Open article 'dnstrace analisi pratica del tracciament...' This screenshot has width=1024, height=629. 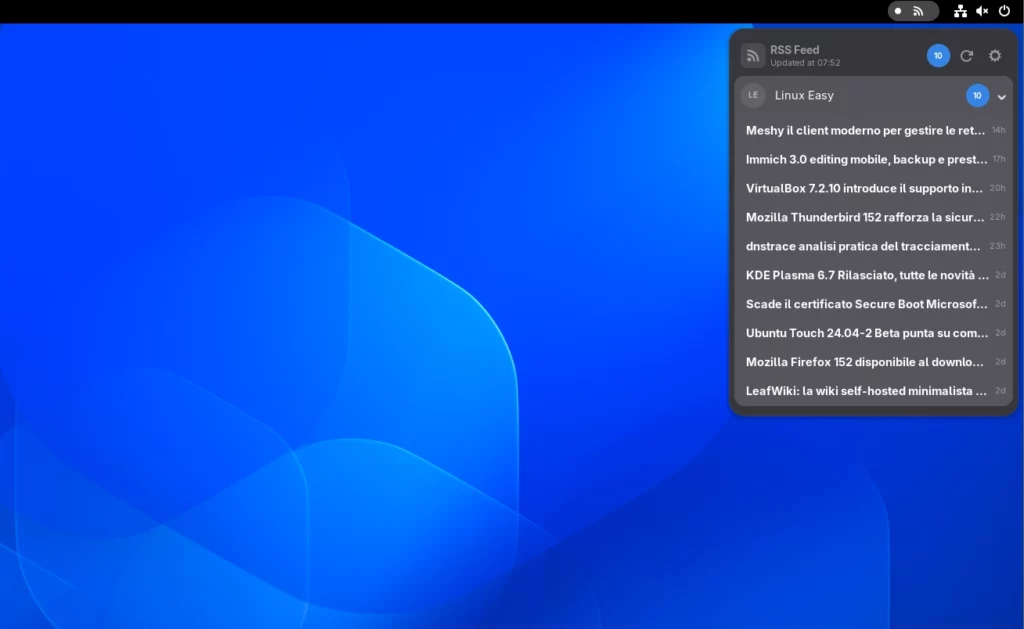874,246
